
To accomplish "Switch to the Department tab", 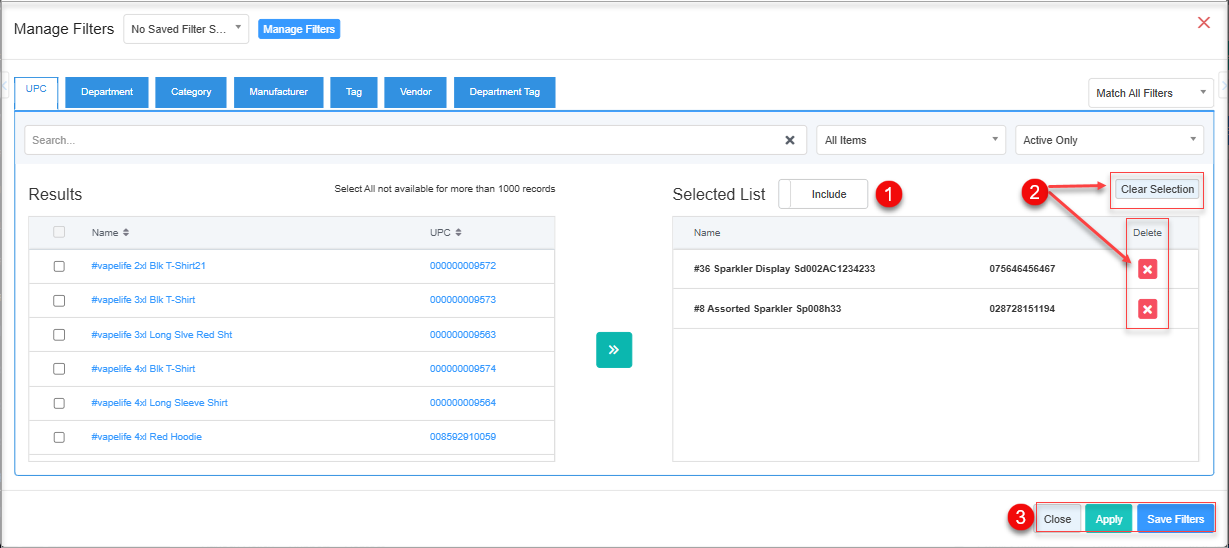I will coord(107,92).
